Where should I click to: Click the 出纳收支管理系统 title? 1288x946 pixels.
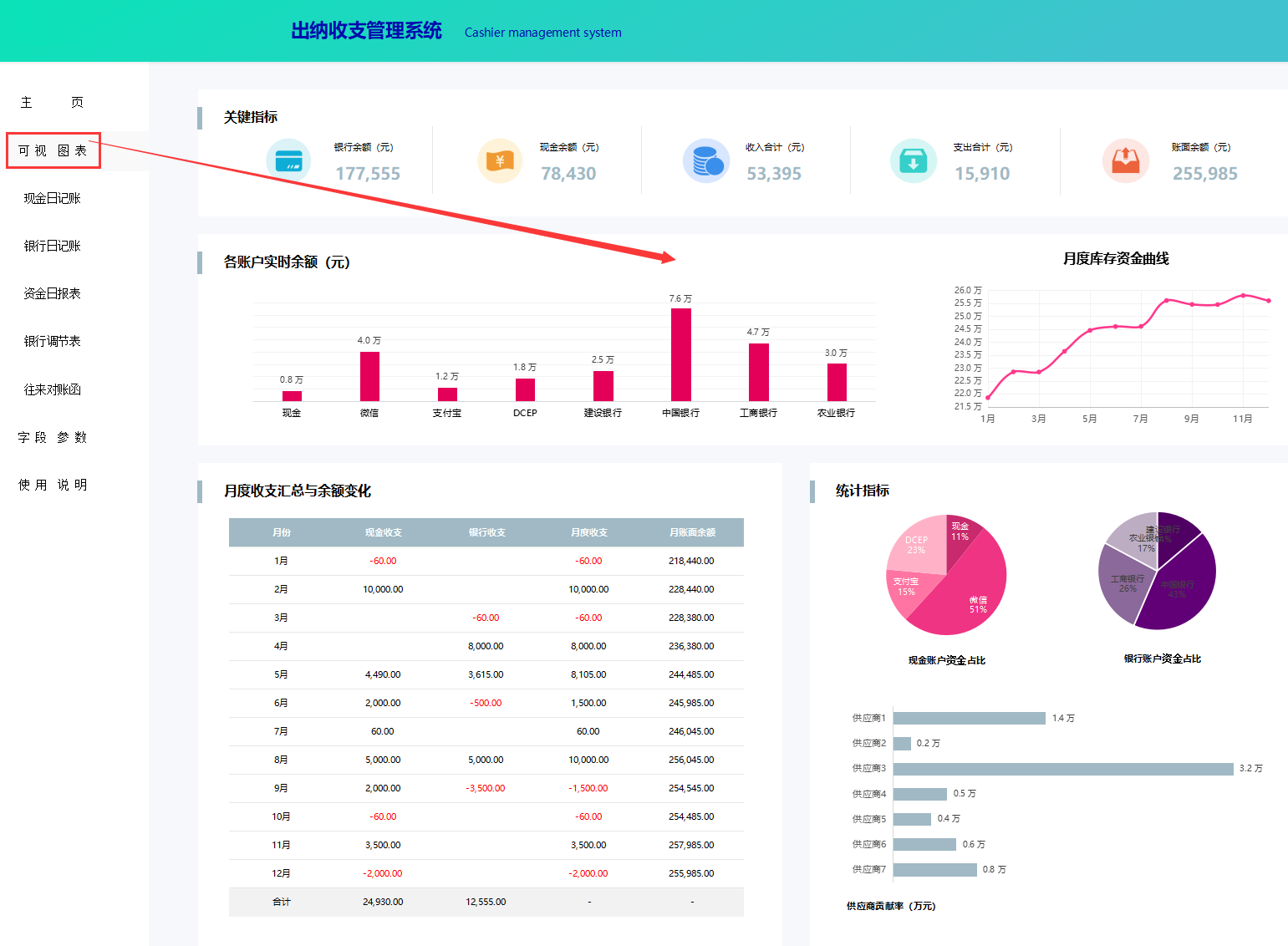366,31
